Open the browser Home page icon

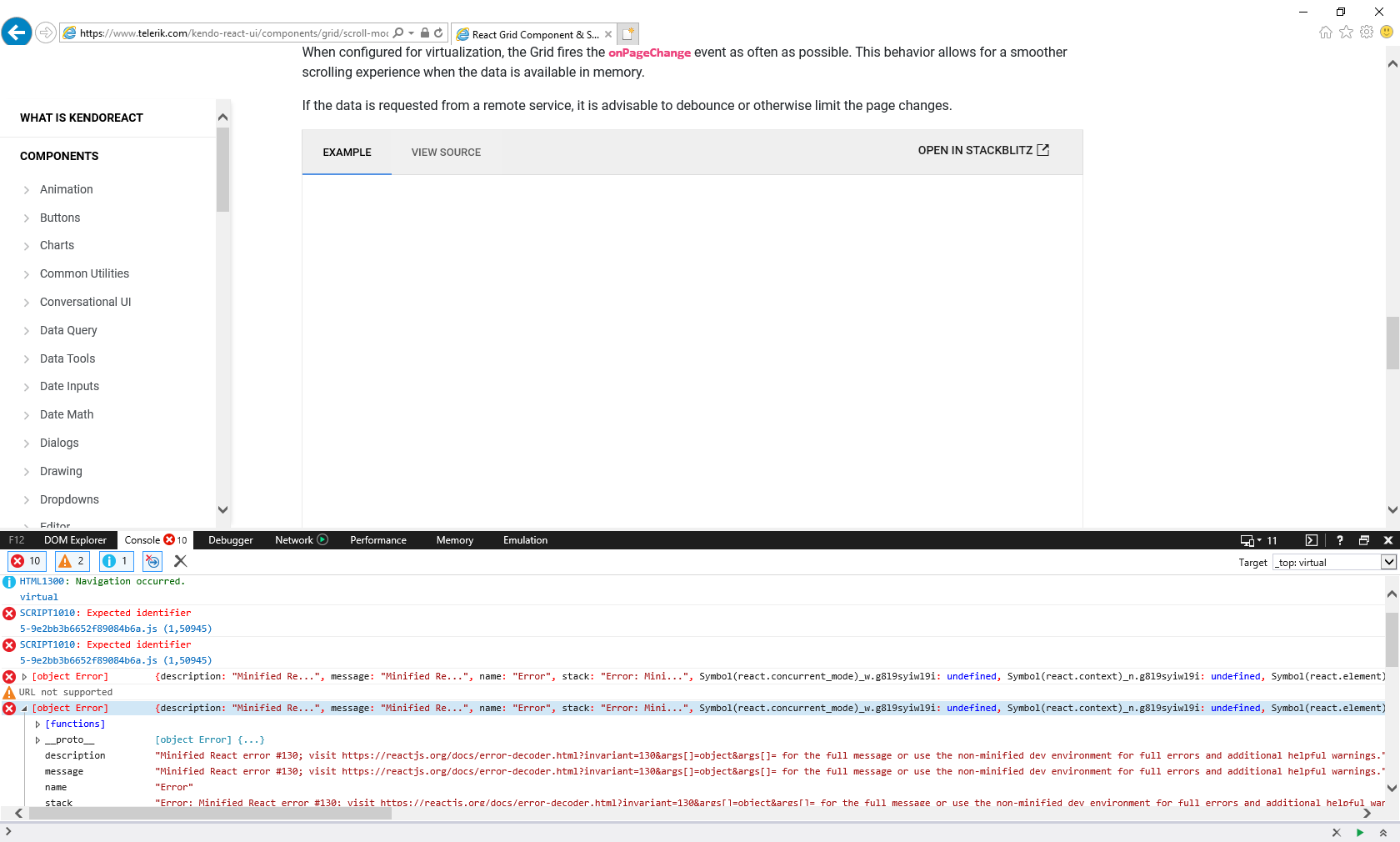[x=1326, y=32]
